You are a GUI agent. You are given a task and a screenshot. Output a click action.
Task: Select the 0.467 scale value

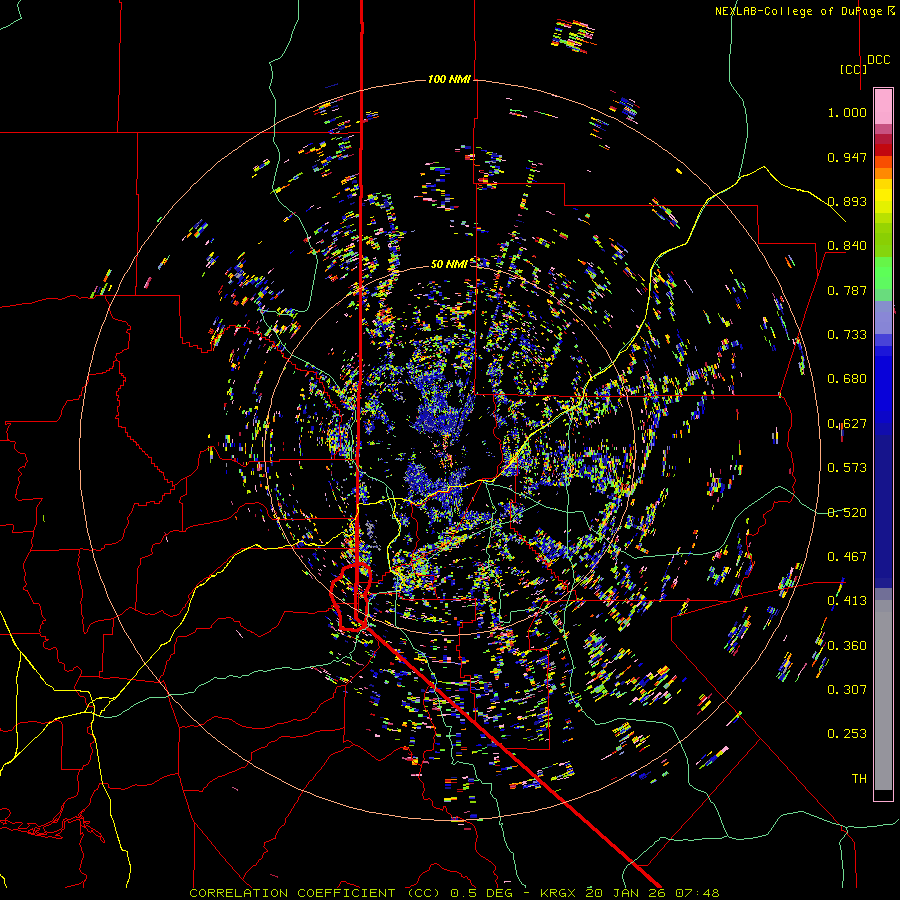(847, 557)
